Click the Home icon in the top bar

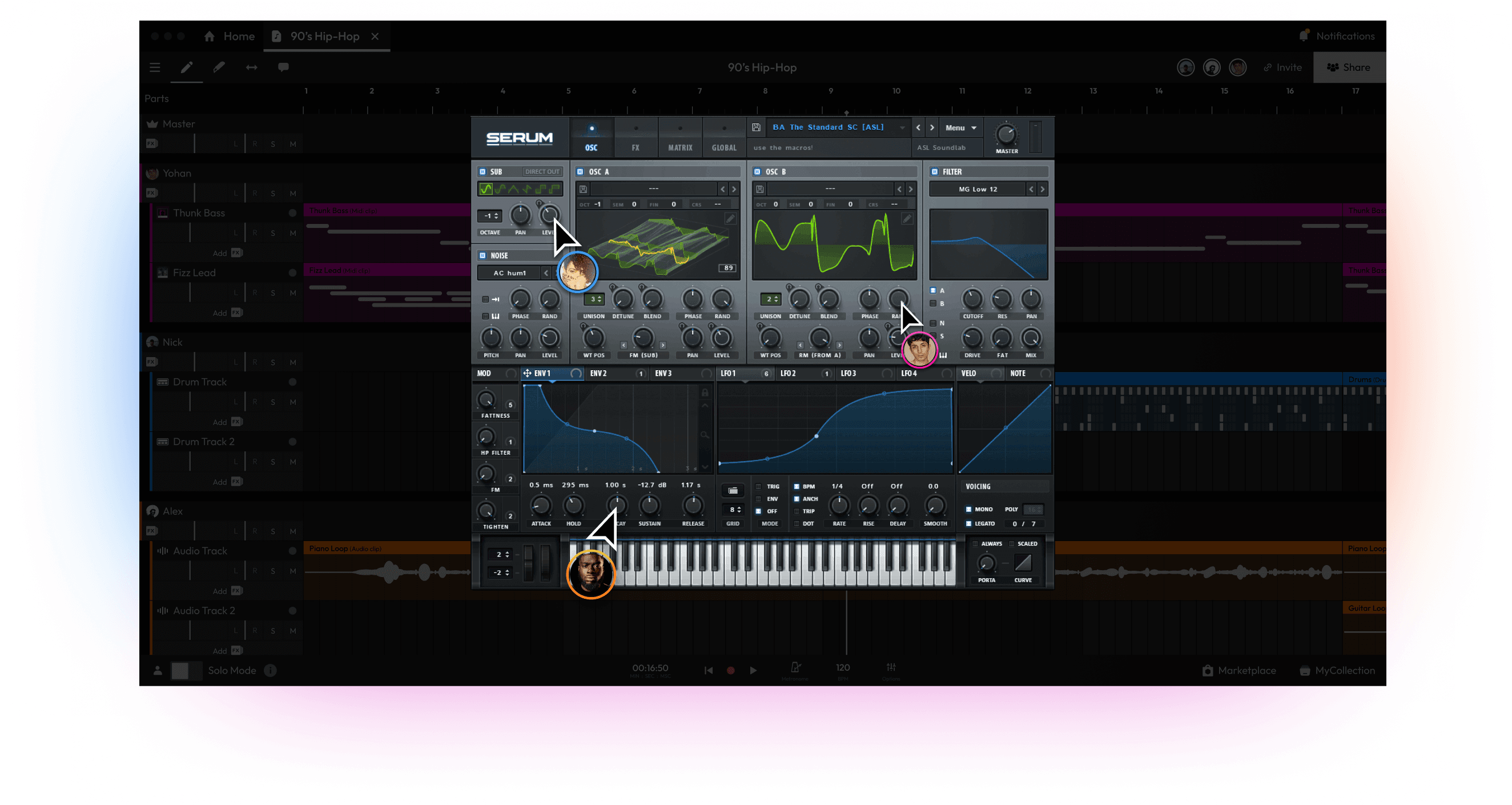tap(210, 36)
